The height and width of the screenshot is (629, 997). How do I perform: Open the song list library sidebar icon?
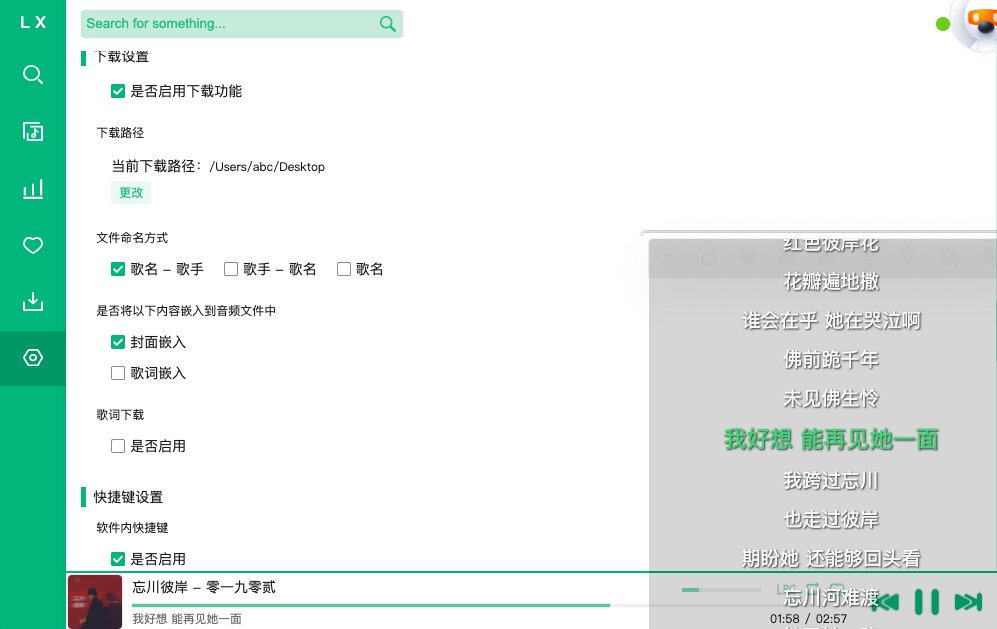click(x=32, y=131)
